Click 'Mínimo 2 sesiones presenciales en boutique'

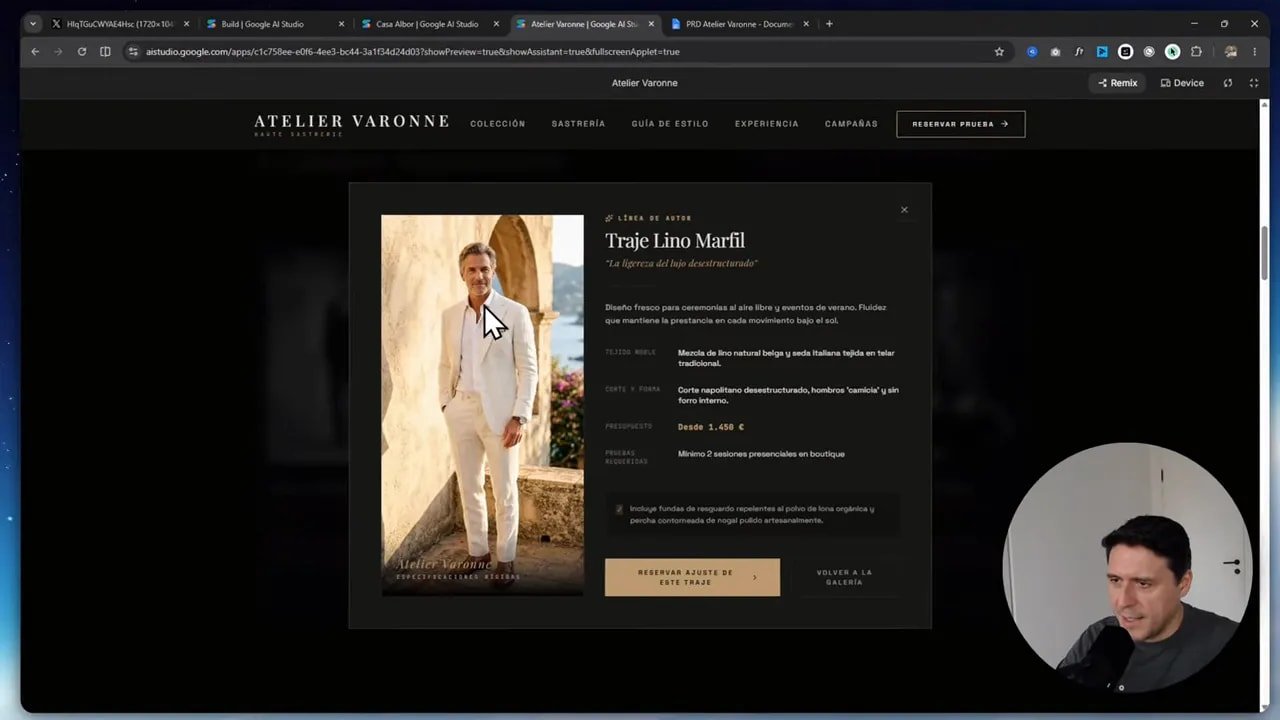(x=761, y=454)
